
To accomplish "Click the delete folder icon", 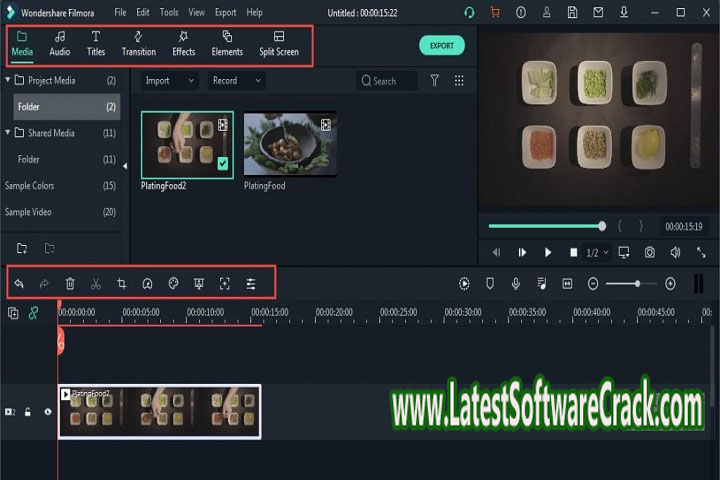I will coord(49,248).
